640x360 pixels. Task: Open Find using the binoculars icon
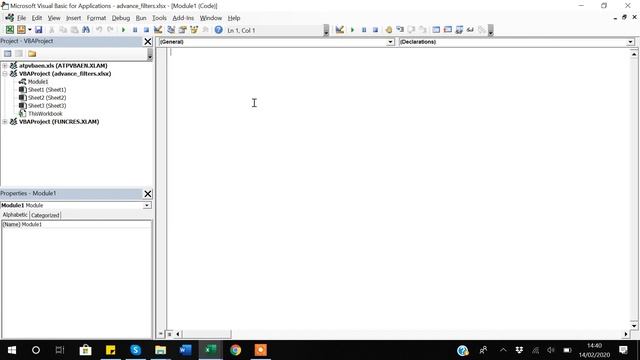86,30
